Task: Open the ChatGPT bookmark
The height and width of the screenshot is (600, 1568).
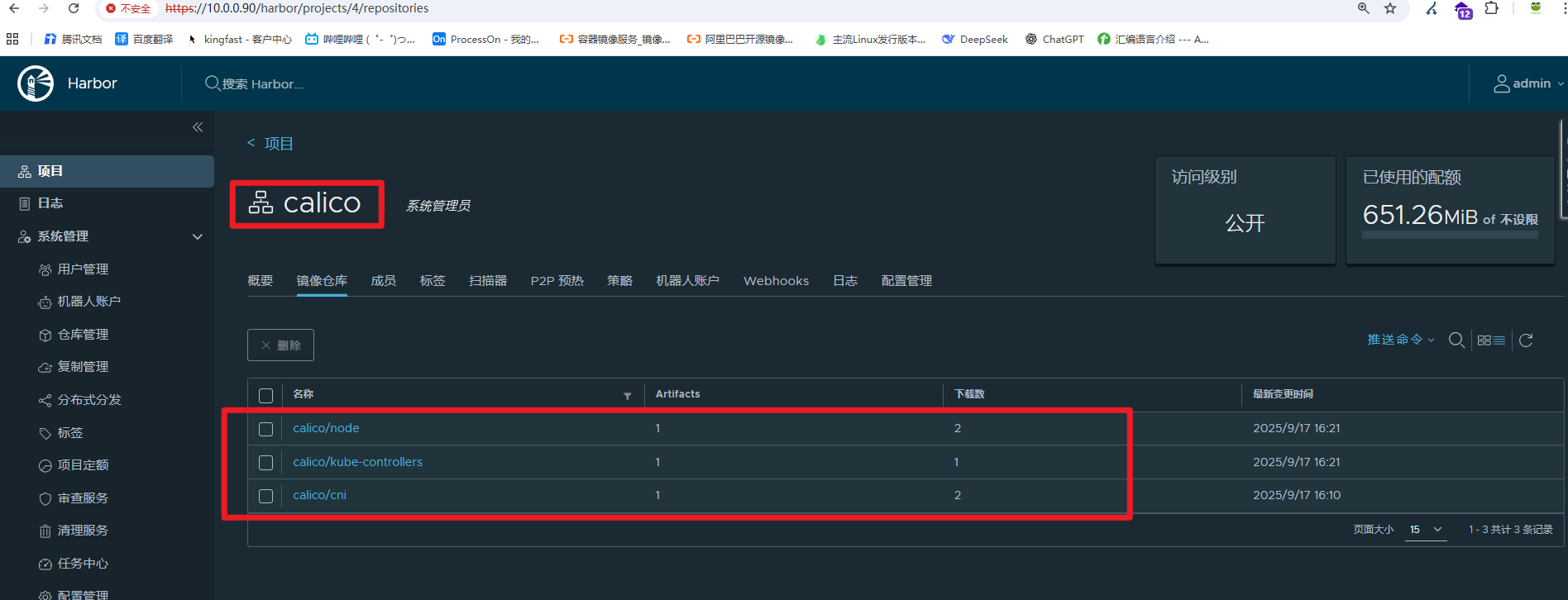Action: point(1054,39)
